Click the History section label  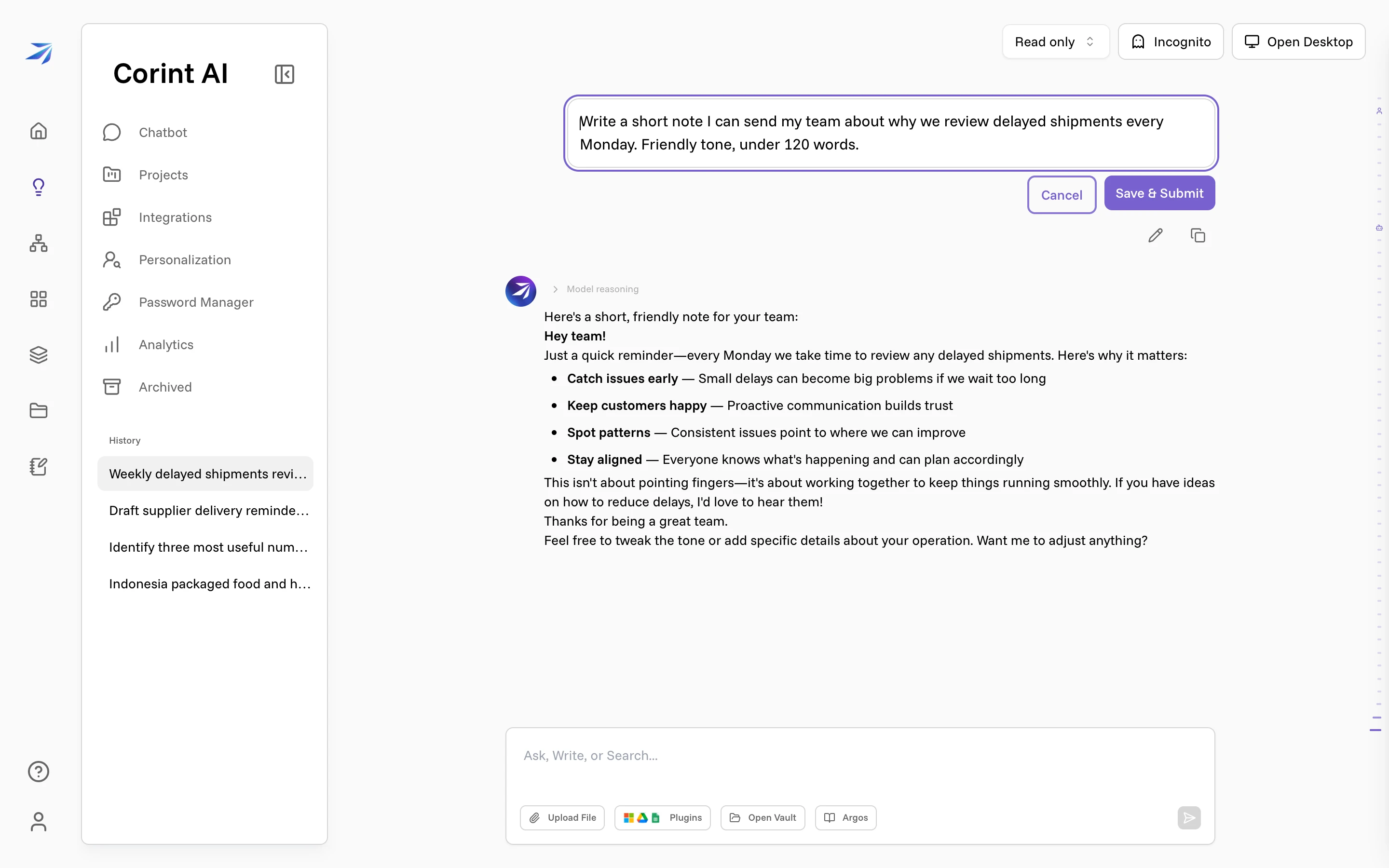(124, 440)
